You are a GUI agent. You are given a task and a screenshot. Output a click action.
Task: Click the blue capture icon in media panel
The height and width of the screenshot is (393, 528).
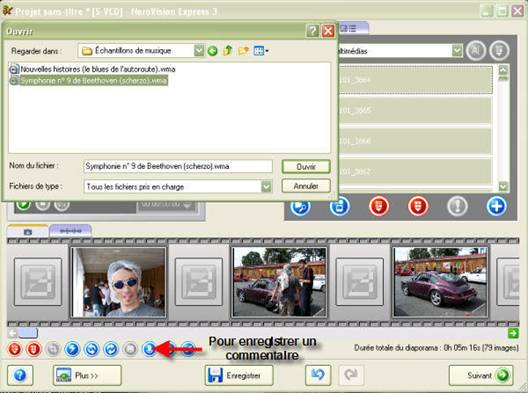coord(339,206)
